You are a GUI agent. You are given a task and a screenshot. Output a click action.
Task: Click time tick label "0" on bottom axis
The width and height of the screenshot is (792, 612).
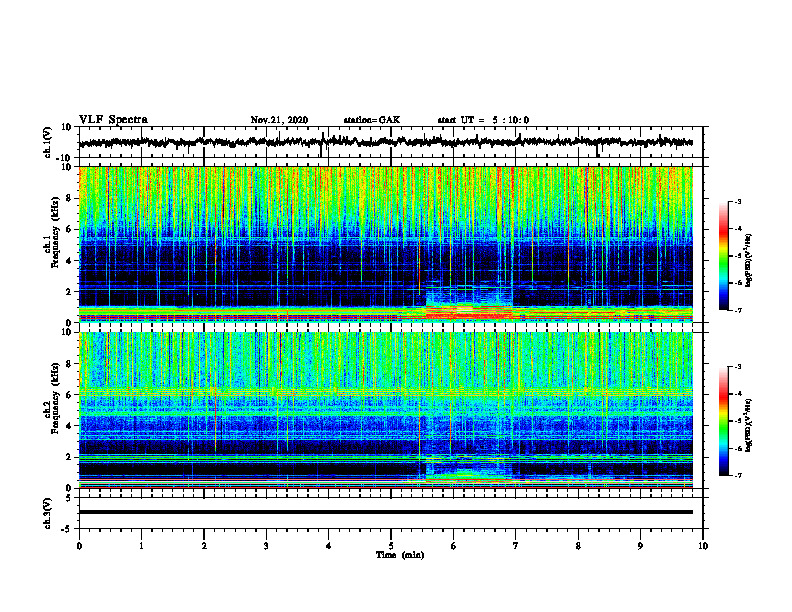[x=79, y=546]
